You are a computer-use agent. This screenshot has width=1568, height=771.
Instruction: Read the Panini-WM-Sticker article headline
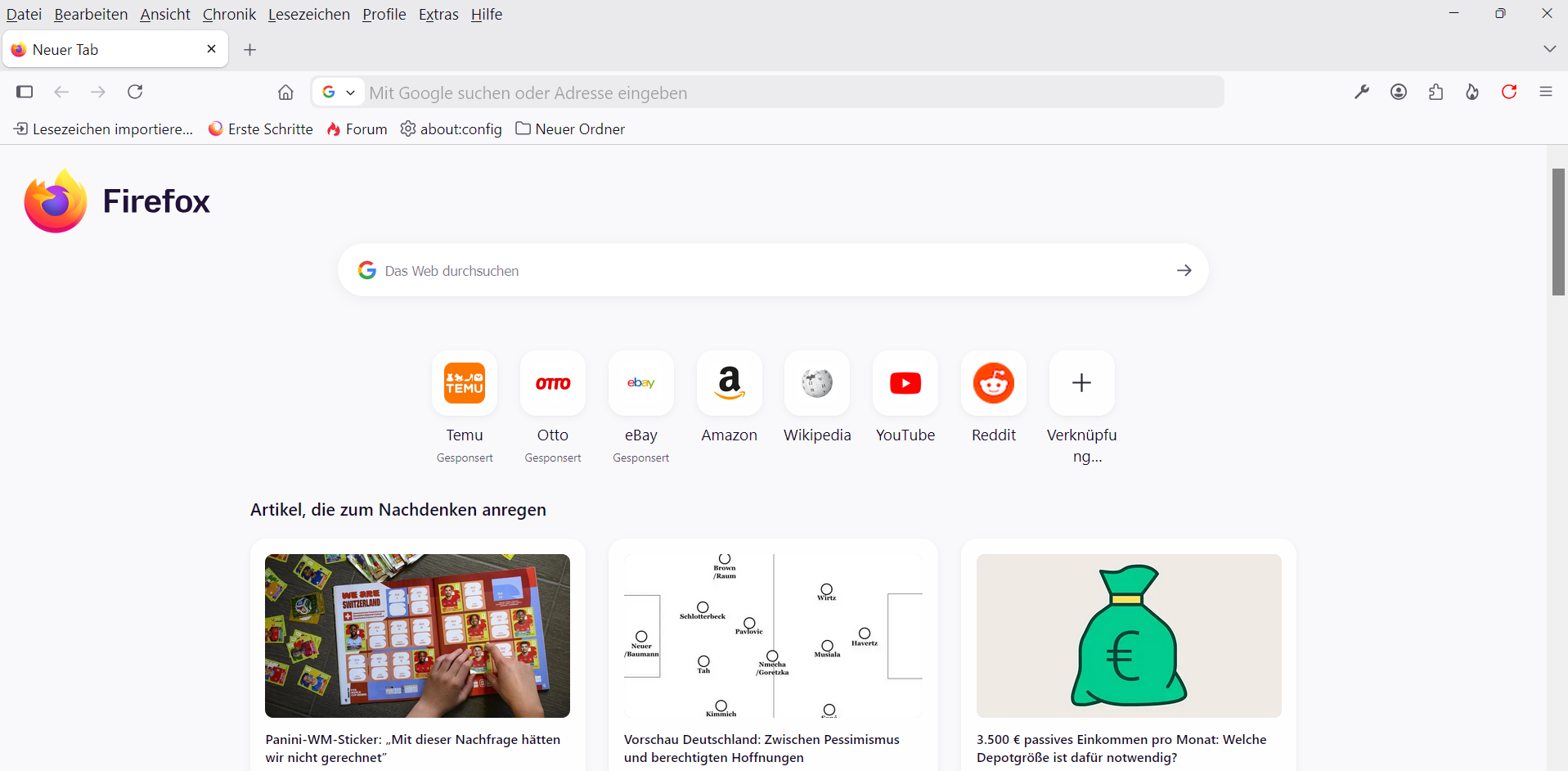tap(413, 748)
